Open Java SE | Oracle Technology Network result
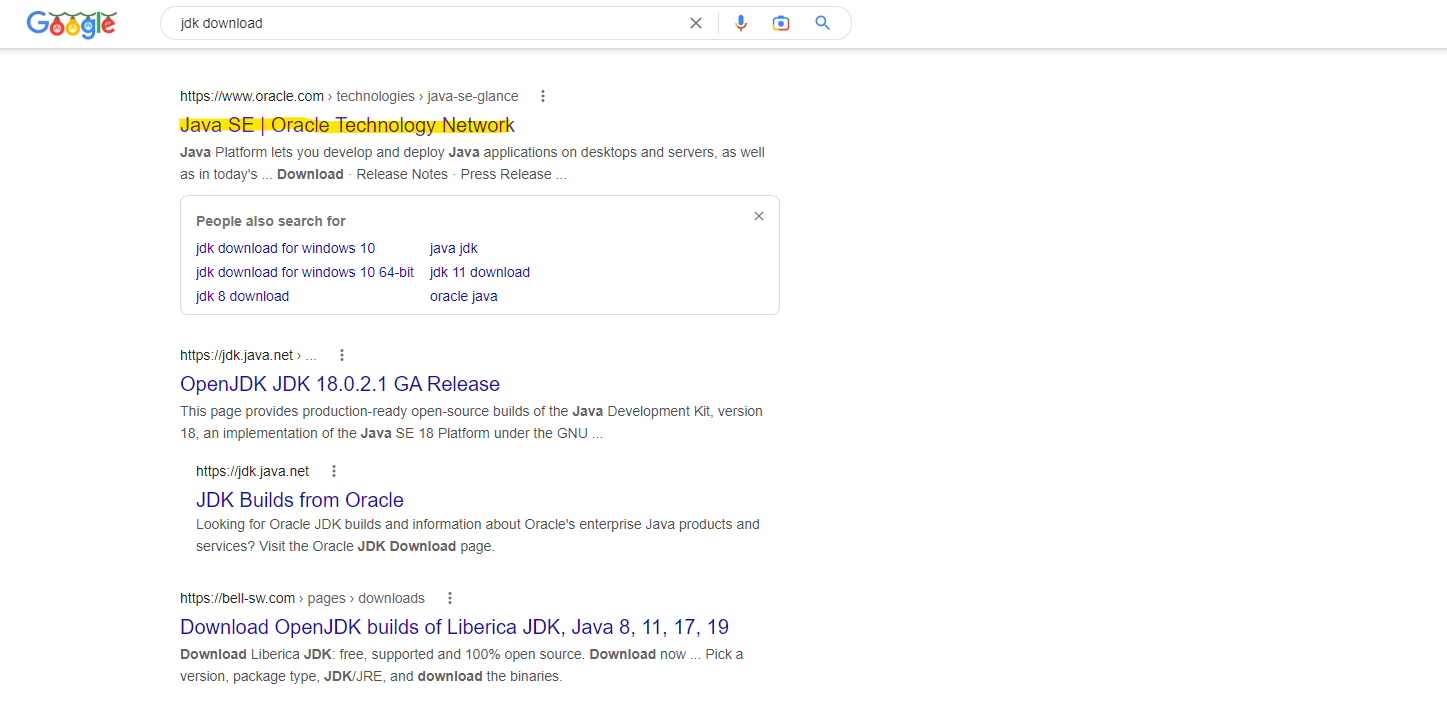The height and width of the screenshot is (705, 1447). pyautogui.click(x=347, y=125)
